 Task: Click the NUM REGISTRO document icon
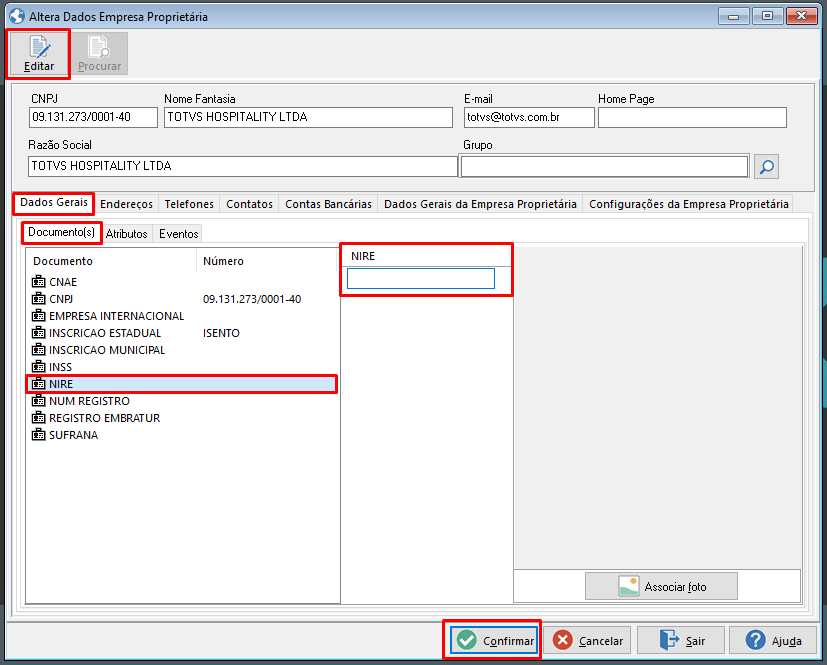(39, 401)
